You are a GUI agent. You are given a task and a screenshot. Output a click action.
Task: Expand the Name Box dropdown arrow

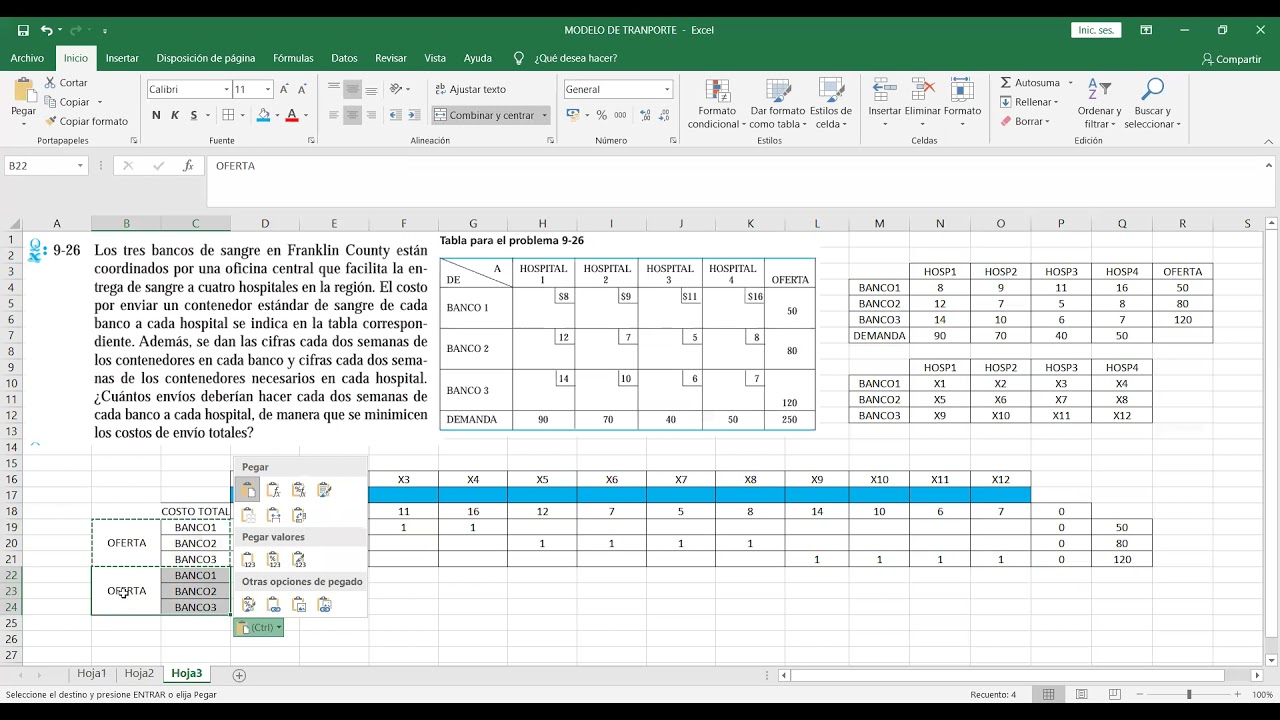[x=80, y=166]
